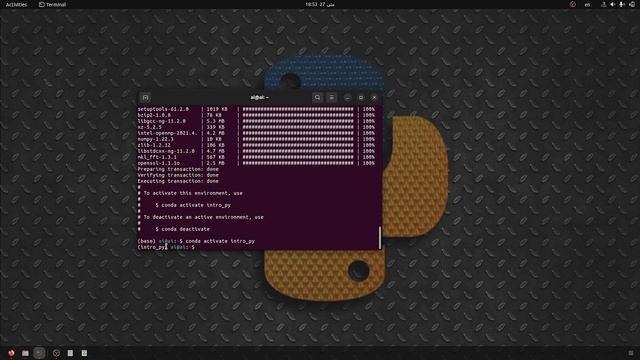
Task: Click the 'libstdcxx-ng-11.2.0' package line
Action: (256, 151)
